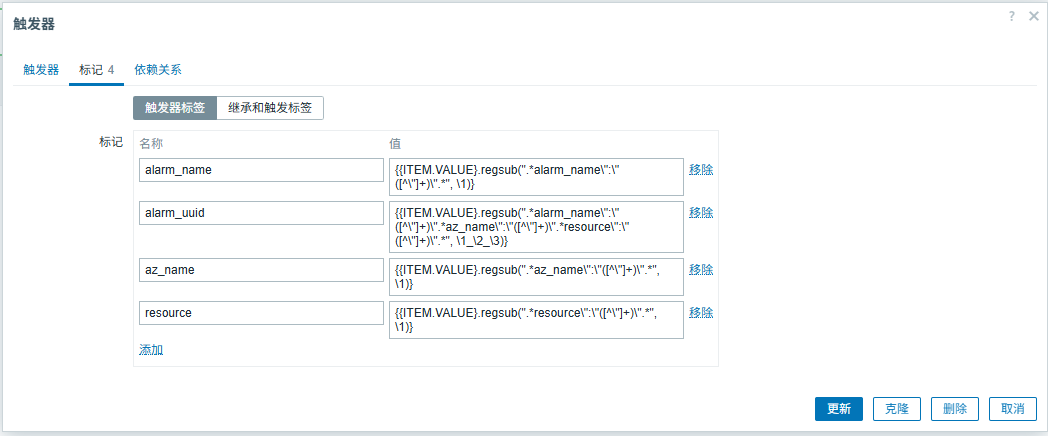Select the 触发器标签 toggle option
1048x436 pixels.
(175, 108)
